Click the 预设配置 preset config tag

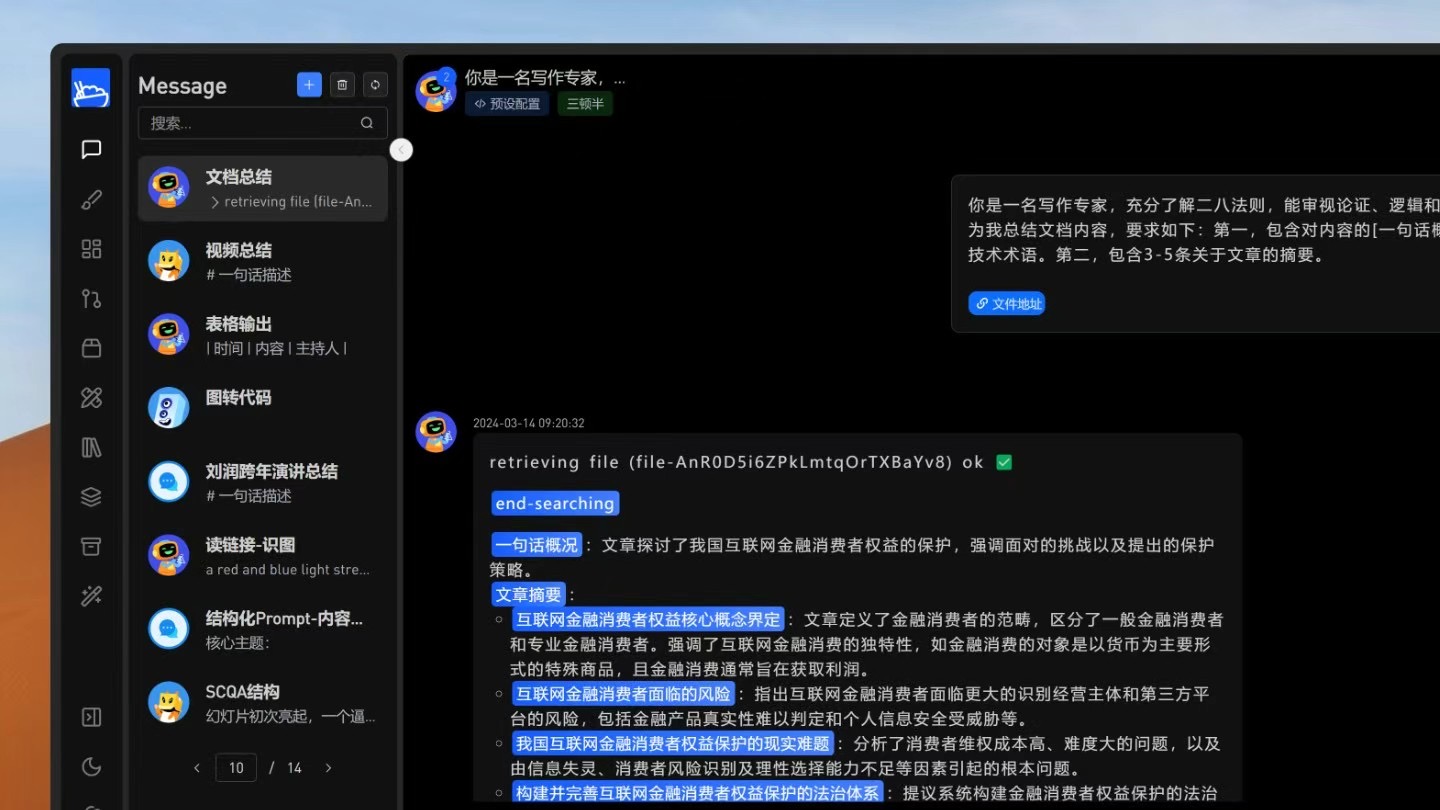[507, 103]
